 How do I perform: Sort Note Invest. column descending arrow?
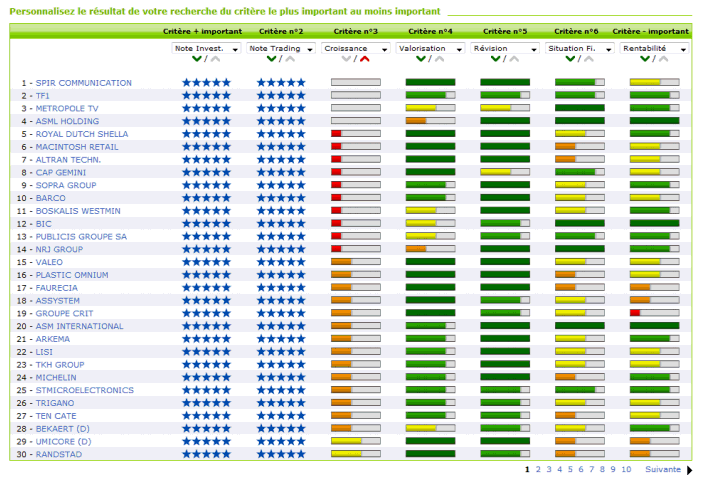pyautogui.click(x=198, y=60)
